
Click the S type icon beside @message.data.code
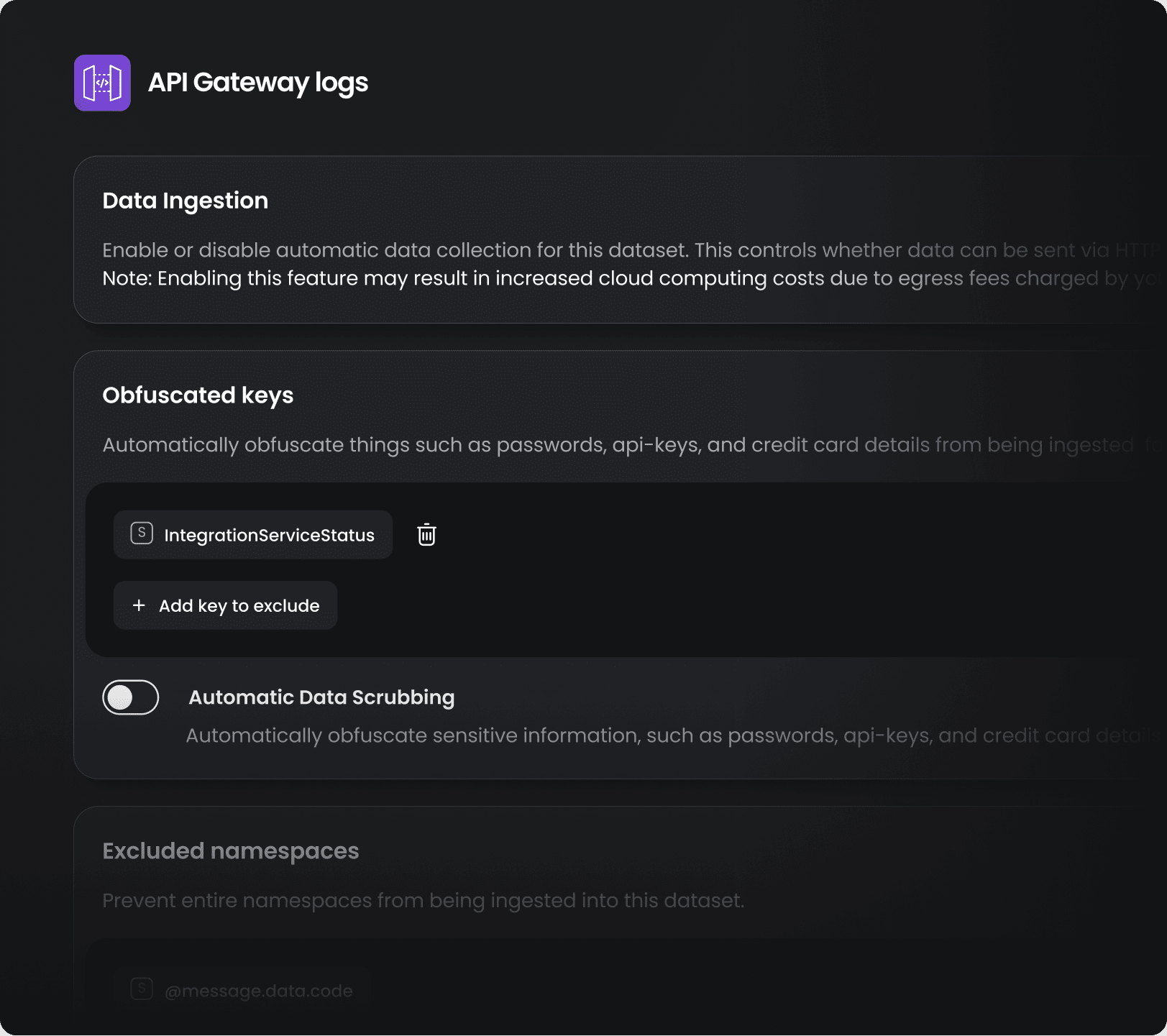pyautogui.click(x=142, y=989)
